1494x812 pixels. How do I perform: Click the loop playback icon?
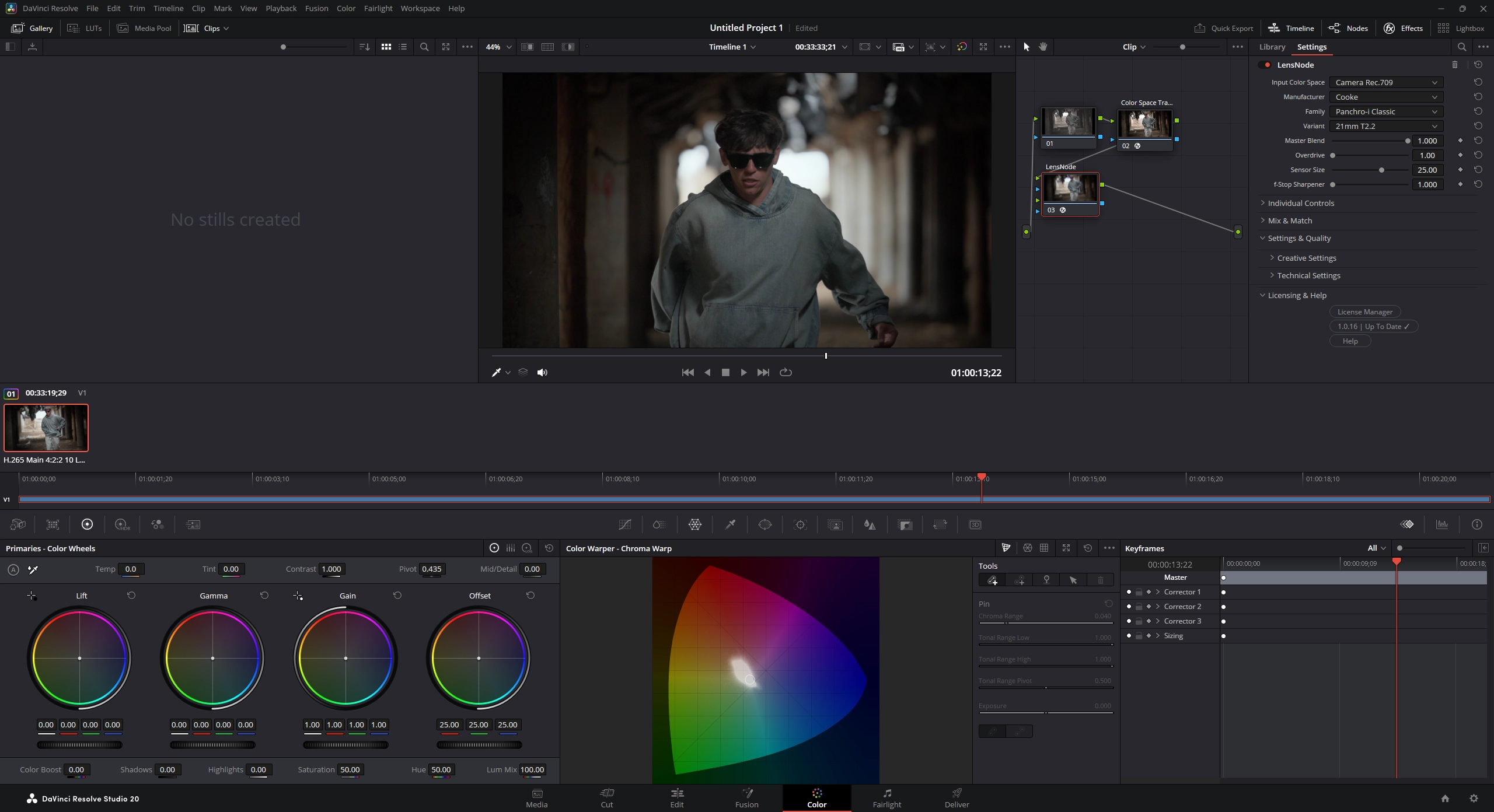point(786,372)
